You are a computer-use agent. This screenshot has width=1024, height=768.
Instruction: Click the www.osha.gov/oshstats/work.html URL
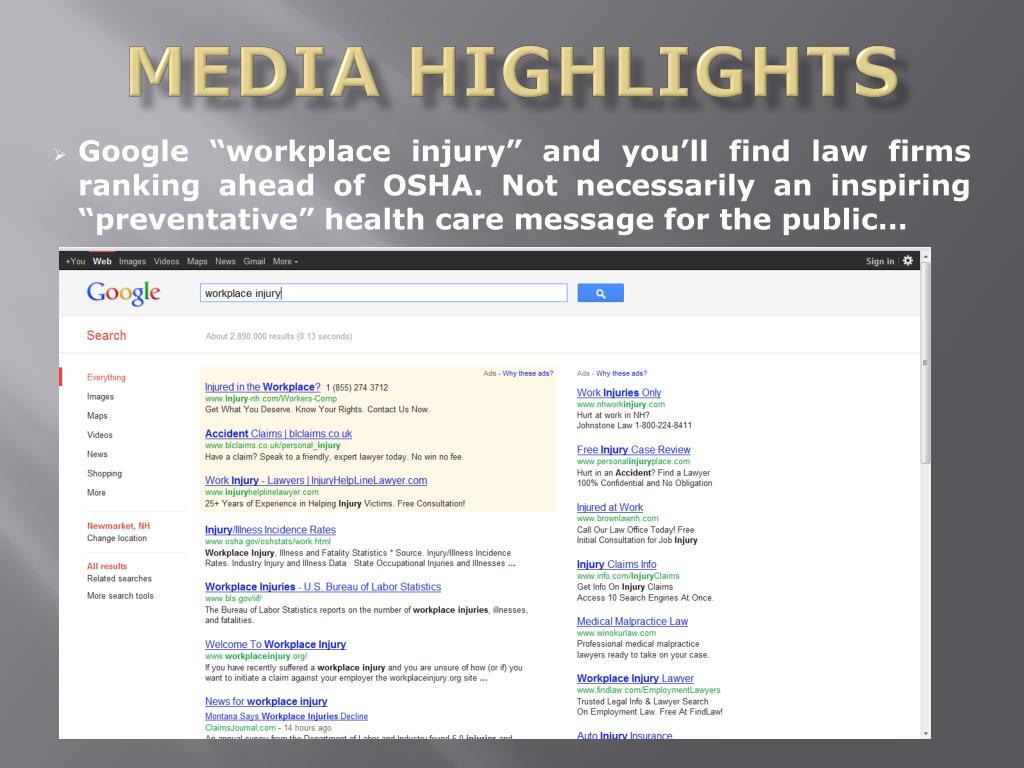tap(268, 541)
